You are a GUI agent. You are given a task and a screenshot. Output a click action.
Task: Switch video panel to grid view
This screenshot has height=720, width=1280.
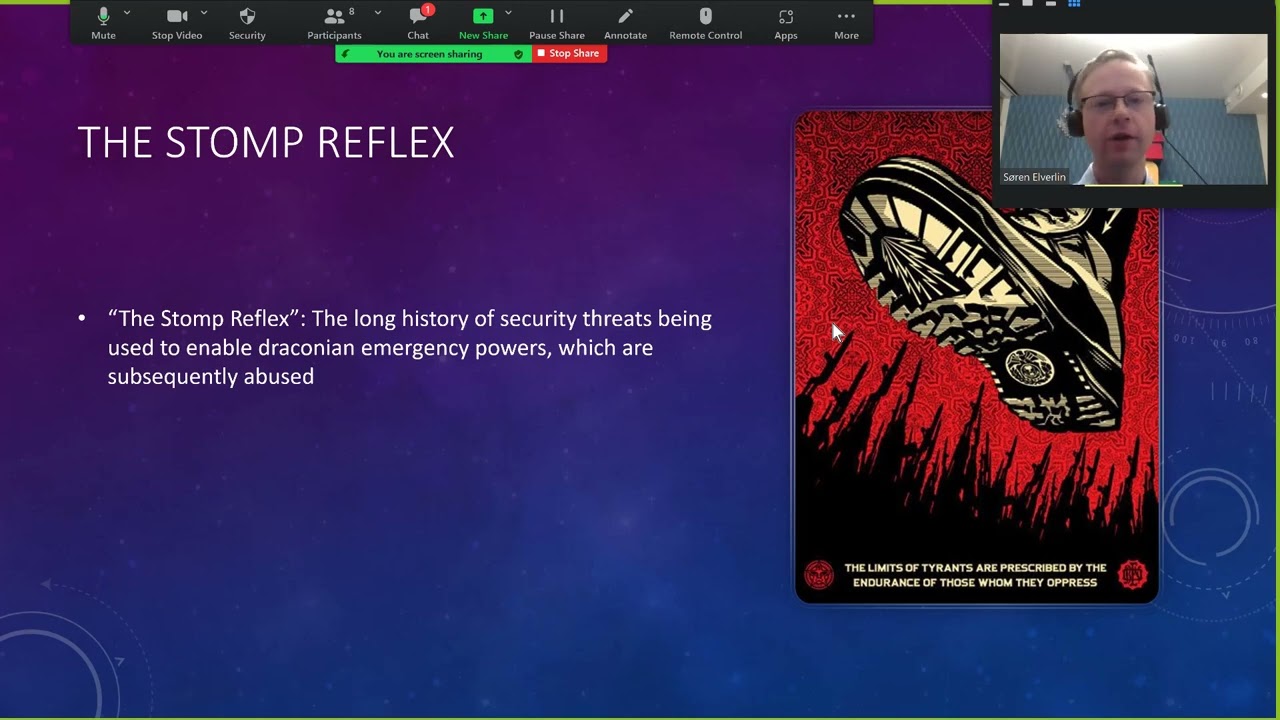[x=1074, y=4]
